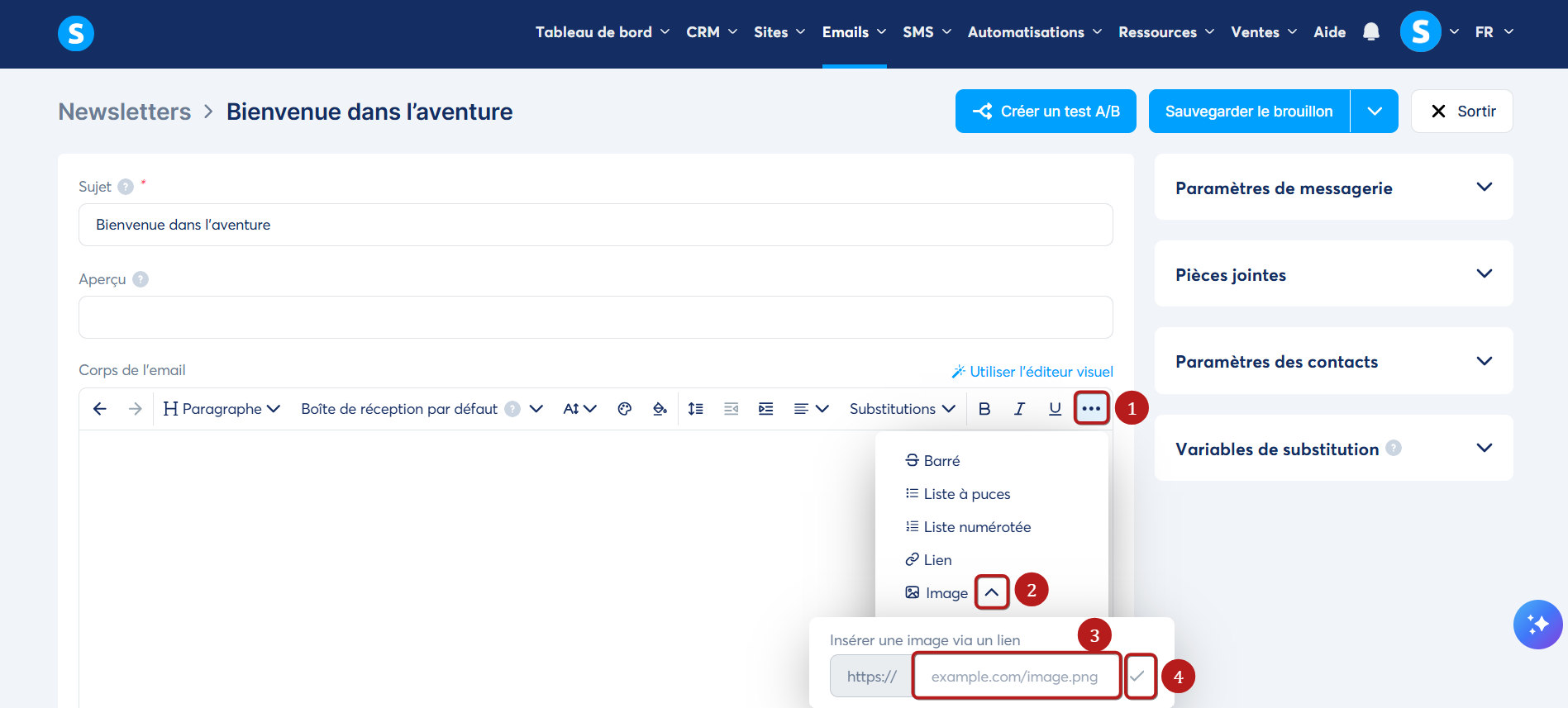Click help icon beside Variables de substitution
The width and height of the screenshot is (1568, 708).
point(1394,448)
